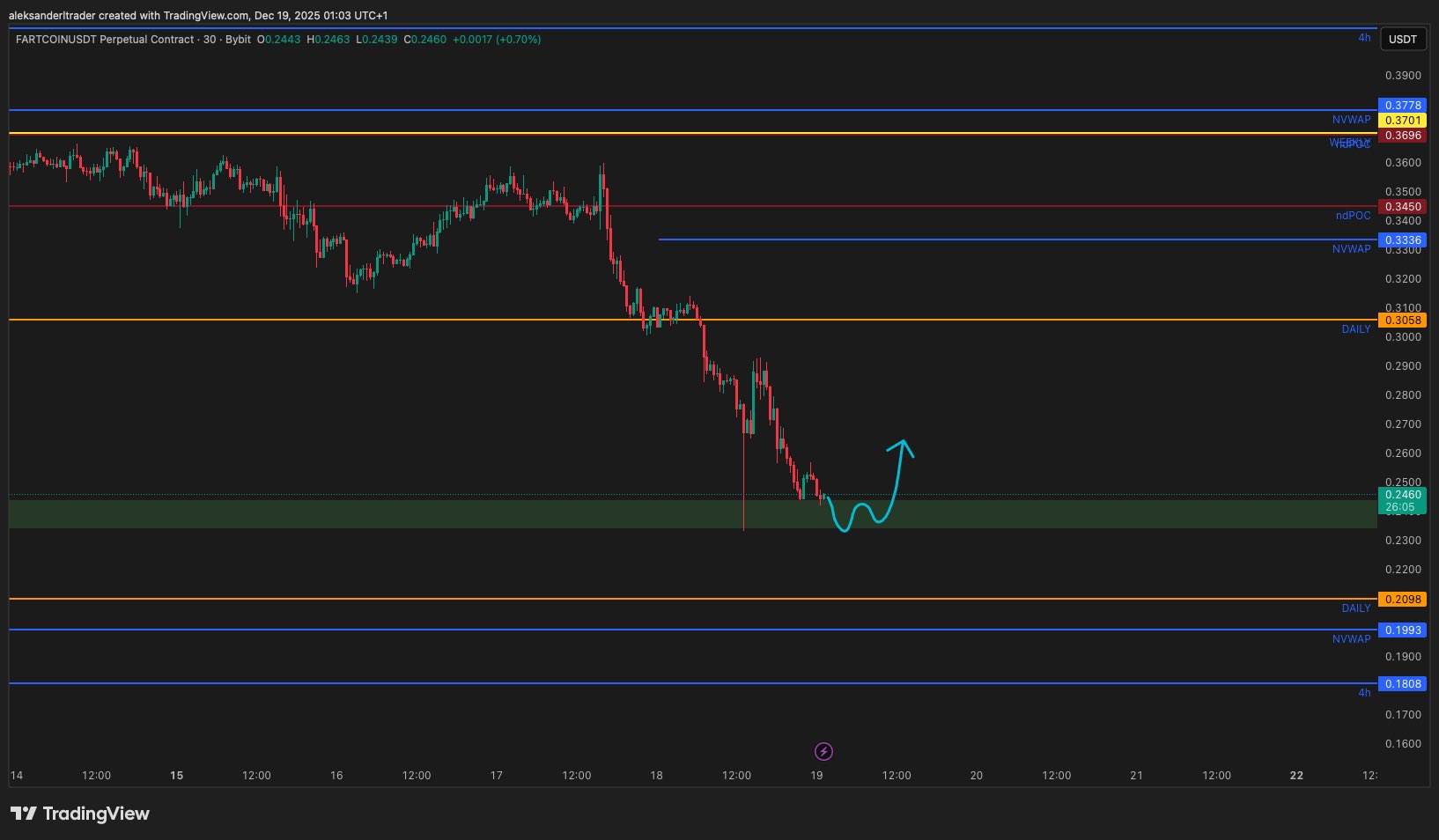Image resolution: width=1439 pixels, height=840 pixels.
Task: Click the close value C0.2460
Action: coord(425,40)
